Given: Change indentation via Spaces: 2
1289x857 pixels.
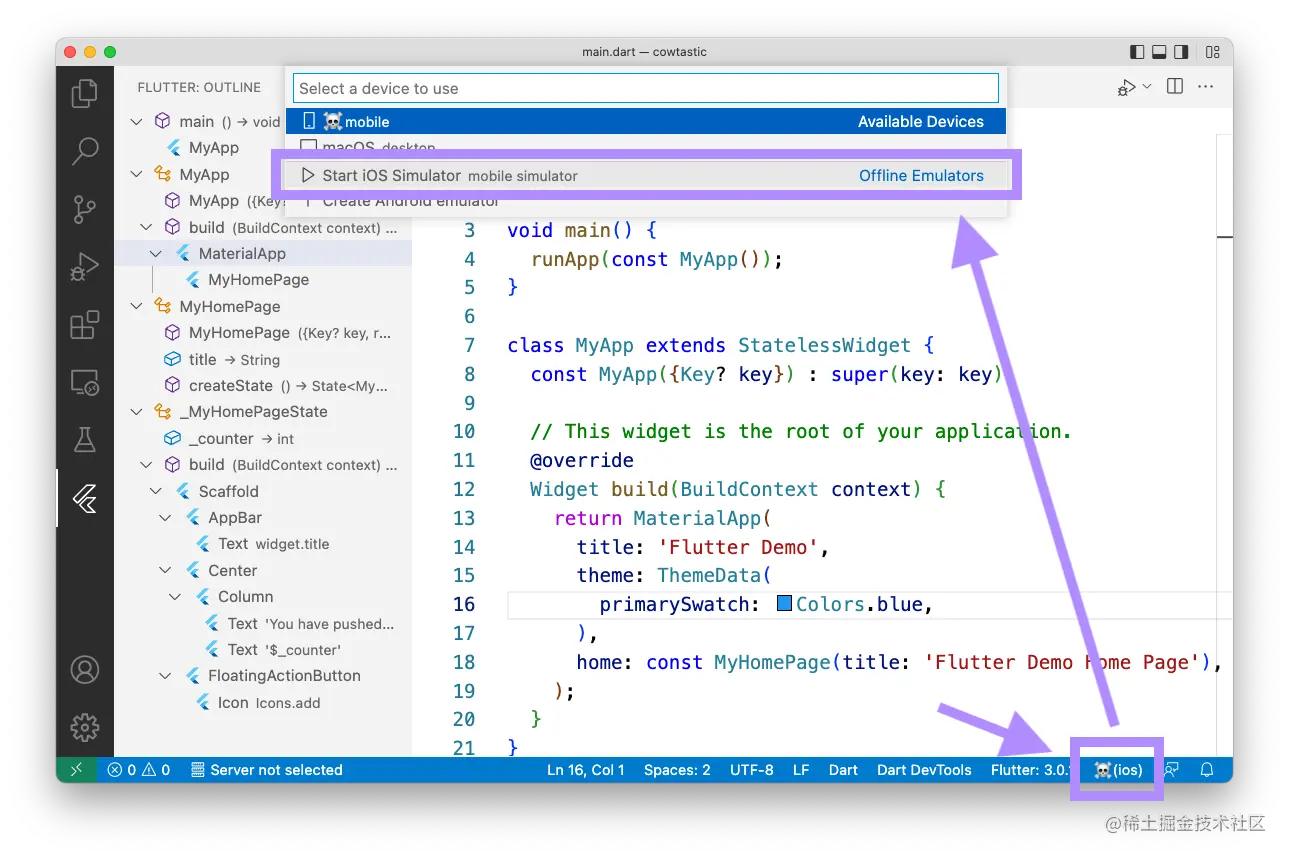Looking at the screenshot, I should pyautogui.click(x=677, y=770).
